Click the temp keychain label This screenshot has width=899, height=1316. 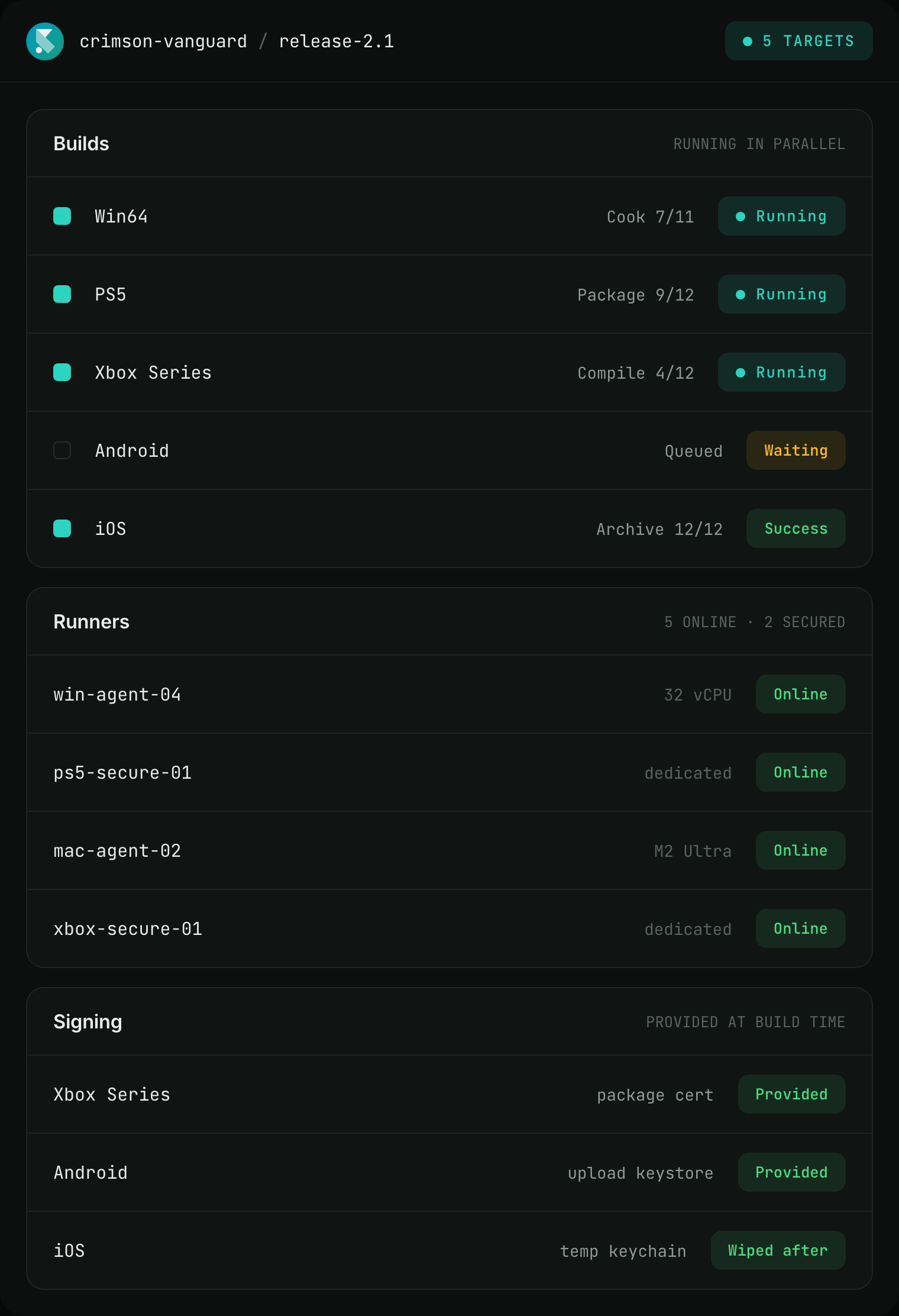click(623, 1251)
